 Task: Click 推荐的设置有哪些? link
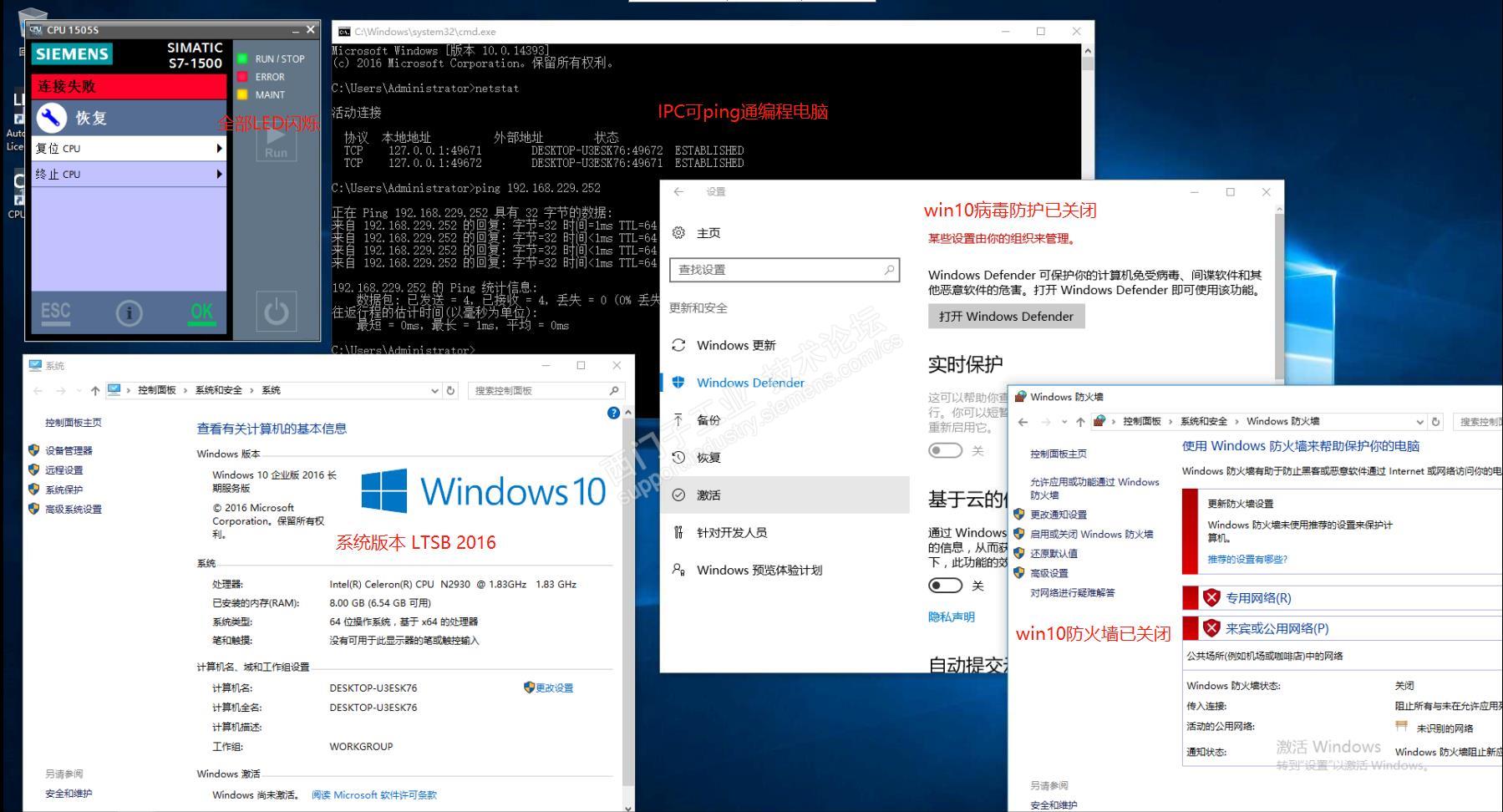pyautogui.click(x=1247, y=559)
